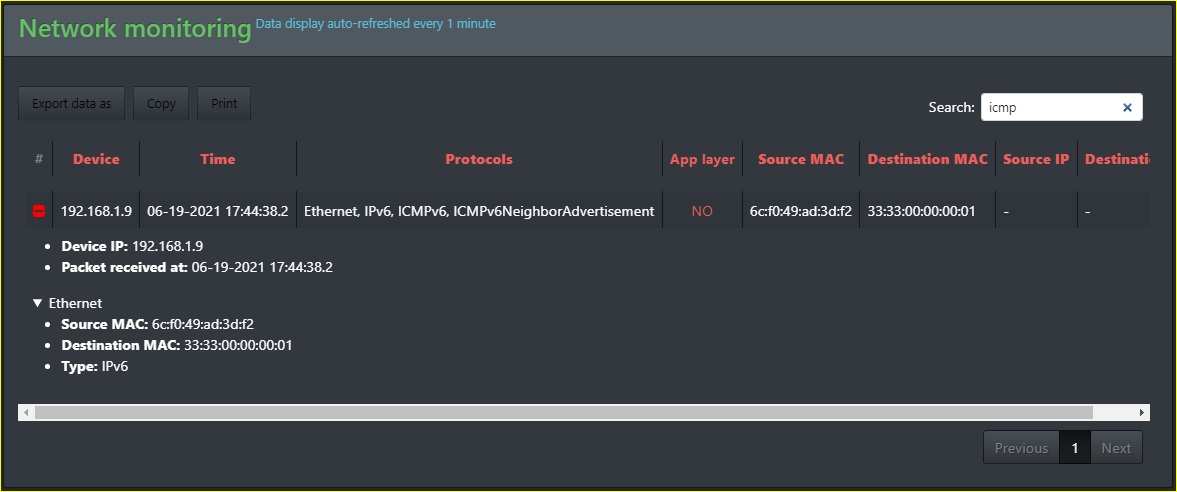Image resolution: width=1177 pixels, height=492 pixels.
Task: Sort by Destination MAC column header
Action: pyautogui.click(x=928, y=159)
